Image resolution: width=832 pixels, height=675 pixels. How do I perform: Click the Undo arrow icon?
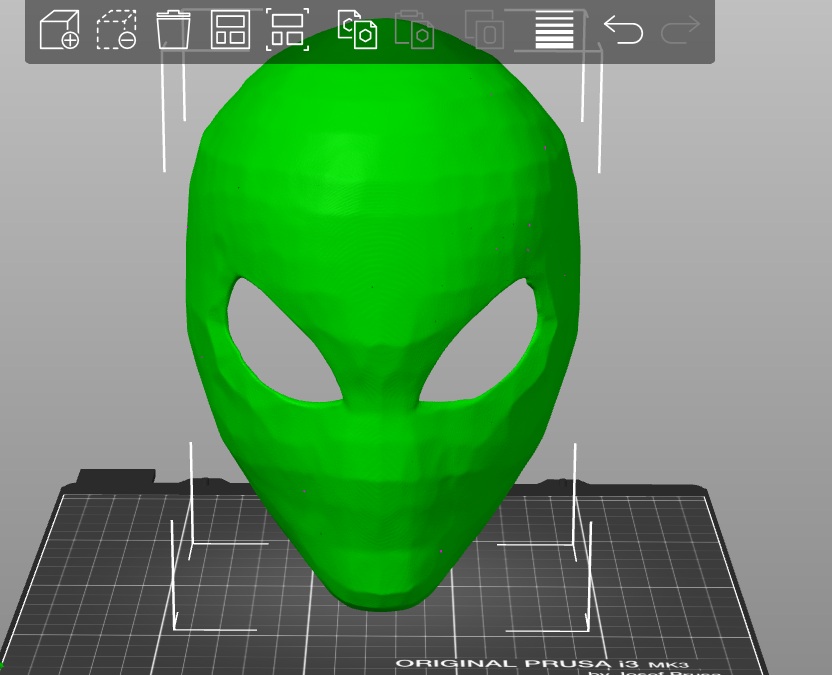[x=623, y=30]
